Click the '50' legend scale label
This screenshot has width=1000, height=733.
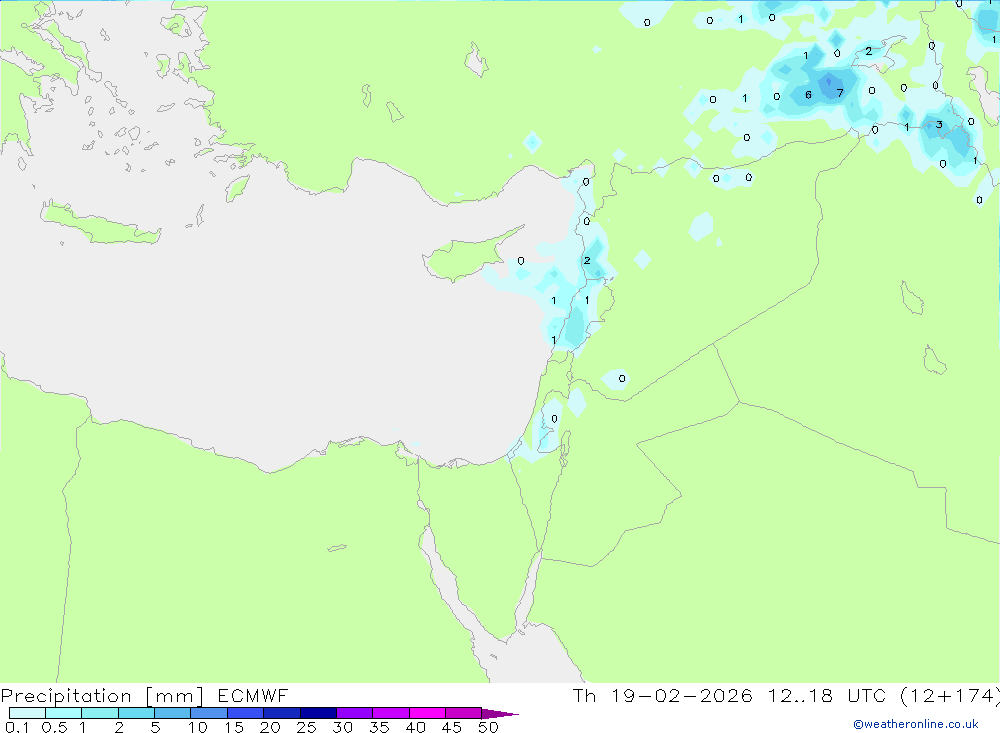[x=488, y=727]
